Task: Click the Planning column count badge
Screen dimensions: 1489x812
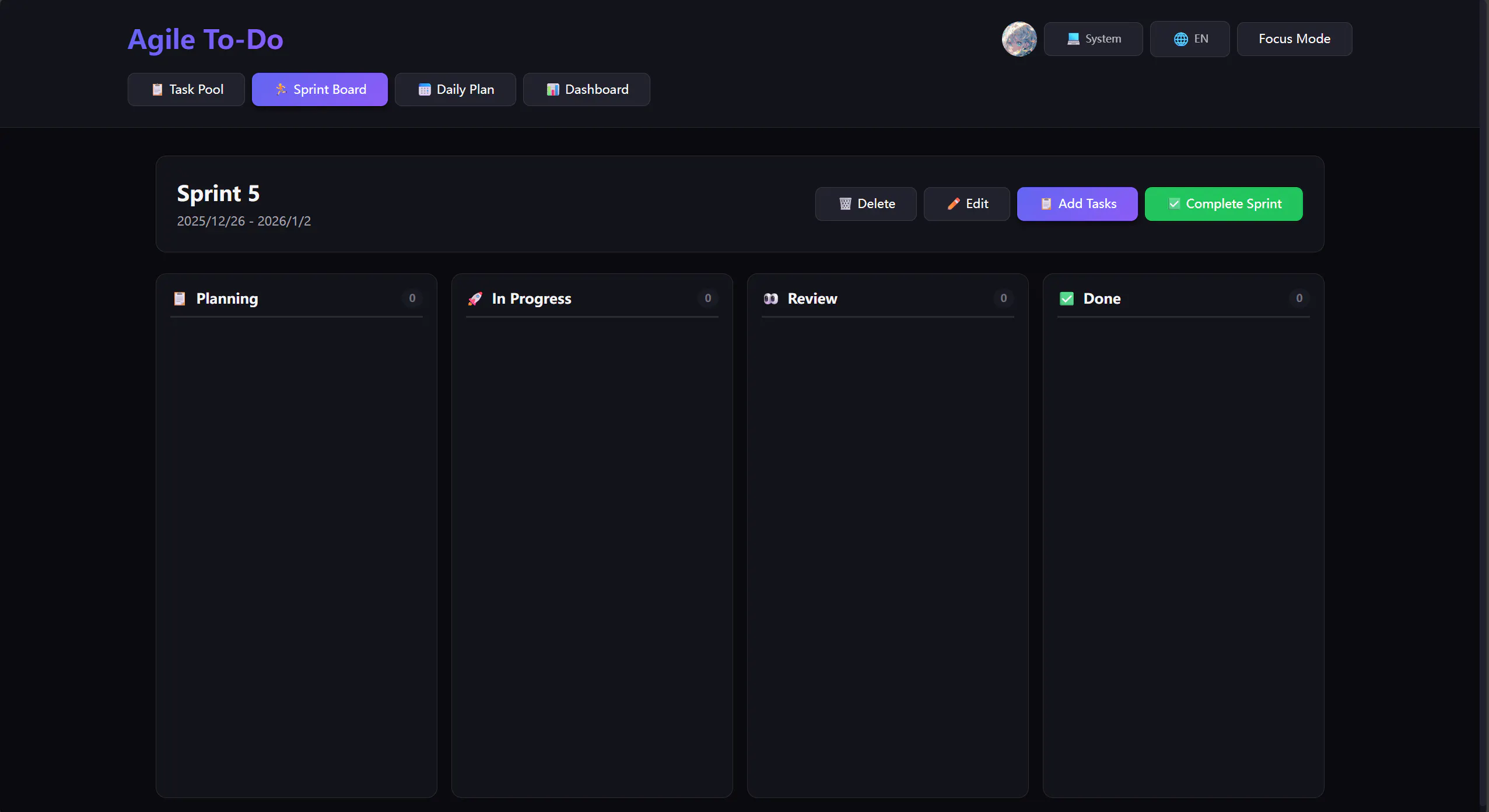Action: click(x=412, y=298)
